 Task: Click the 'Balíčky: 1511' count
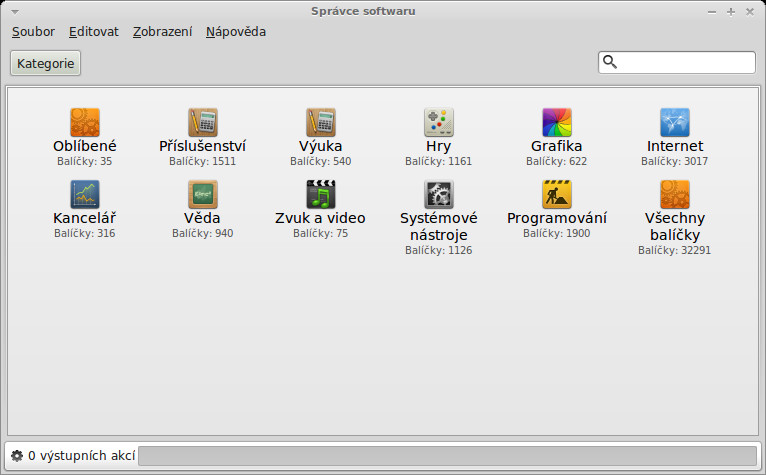pos(203,161)
